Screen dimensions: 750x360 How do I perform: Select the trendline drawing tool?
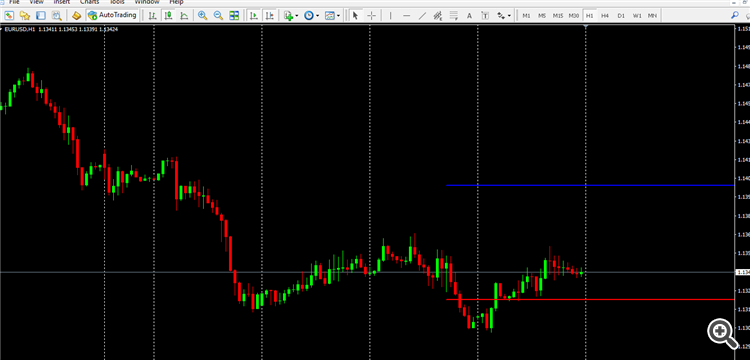(x=422, y=16)
